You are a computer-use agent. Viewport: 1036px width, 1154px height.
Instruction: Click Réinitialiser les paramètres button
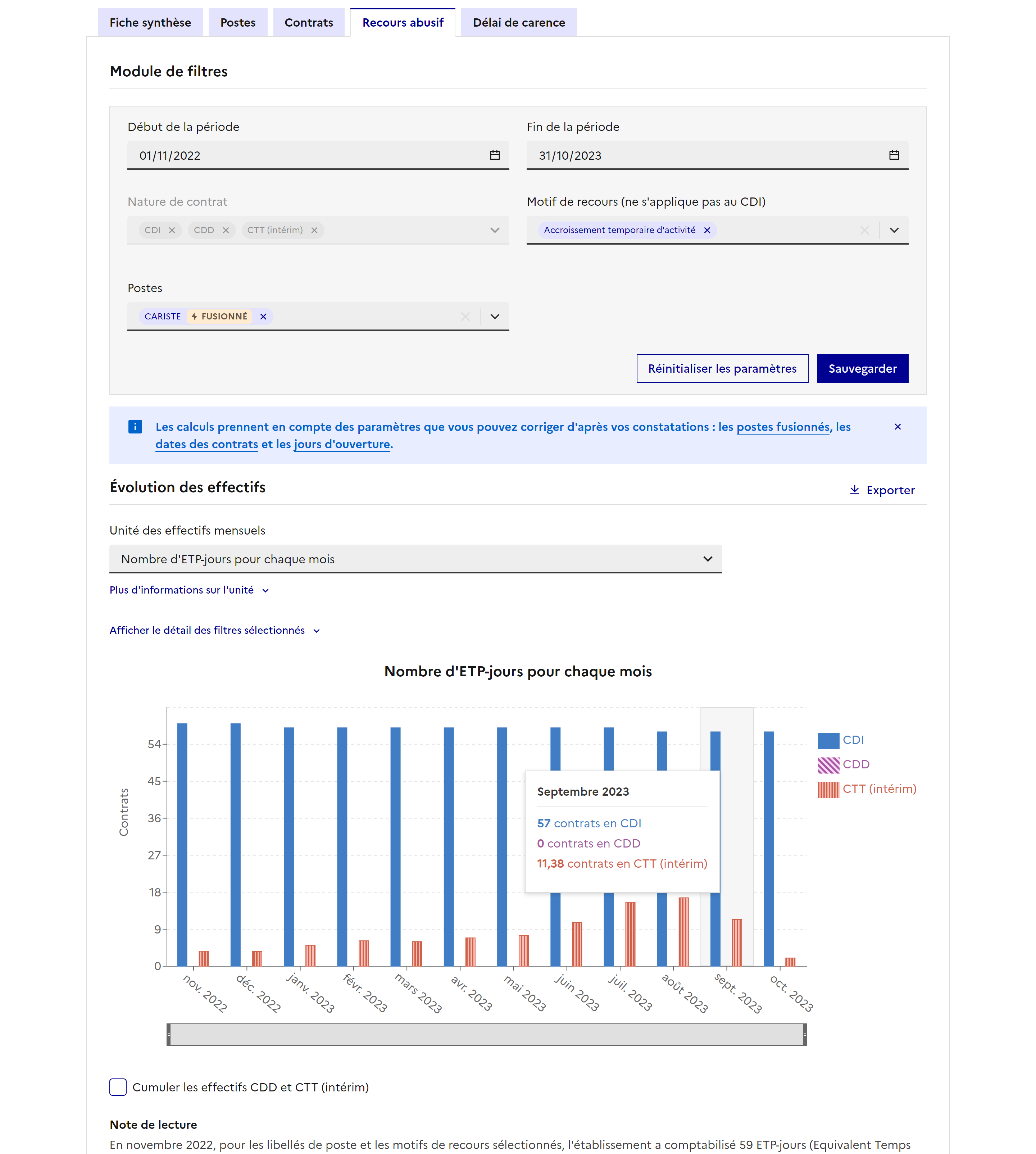coord(722,368)
